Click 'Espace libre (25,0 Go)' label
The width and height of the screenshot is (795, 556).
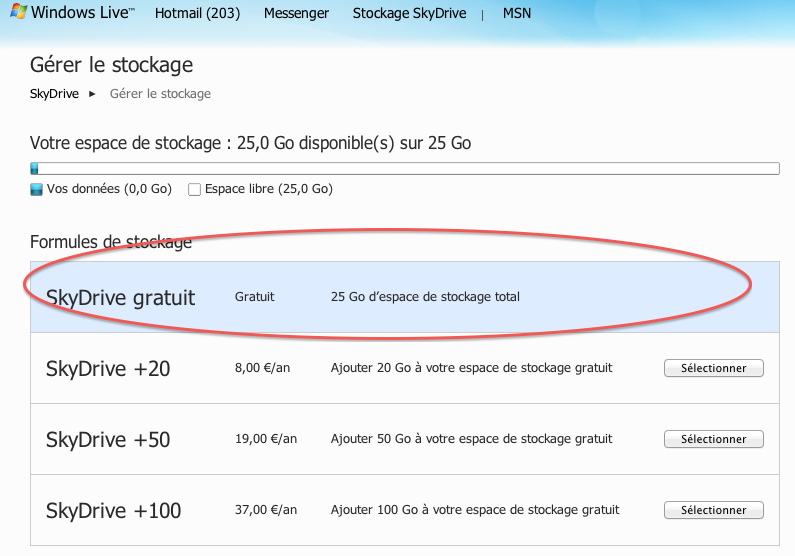tap(269, 189)
